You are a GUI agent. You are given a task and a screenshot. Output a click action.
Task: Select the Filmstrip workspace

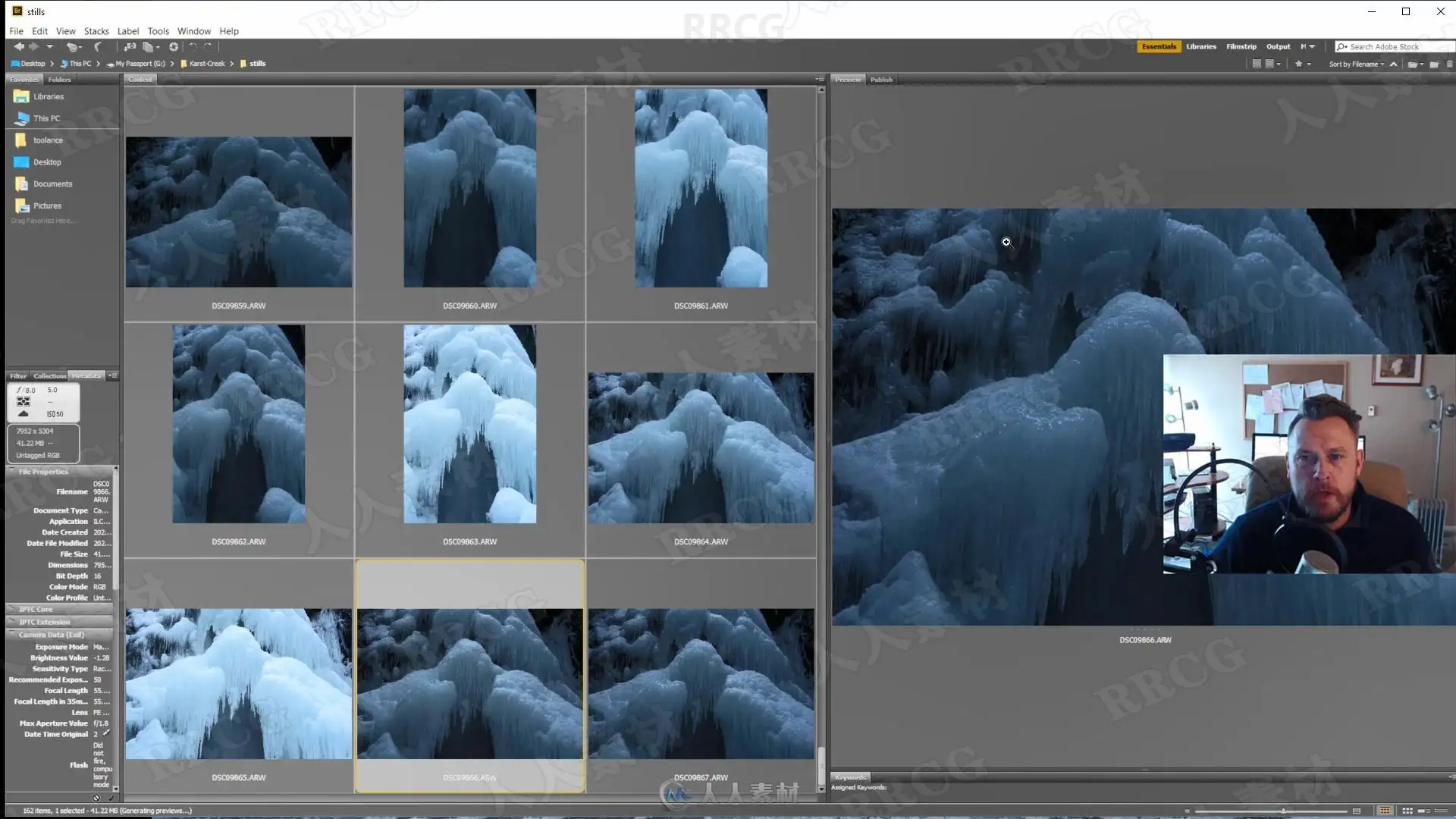pos(1241,47)
